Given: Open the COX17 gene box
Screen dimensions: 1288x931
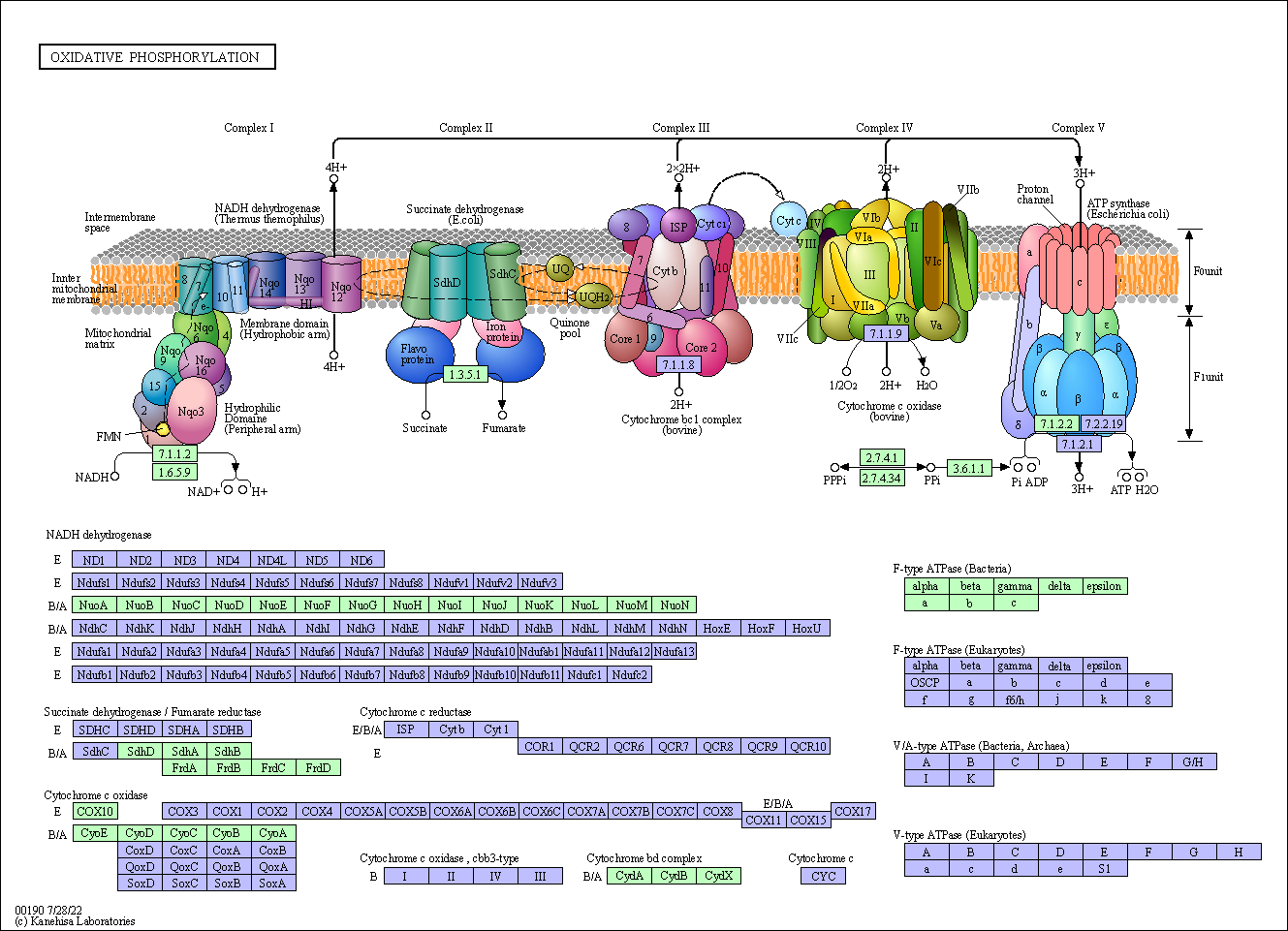Looking at the screenshot, I should point(853,811).
